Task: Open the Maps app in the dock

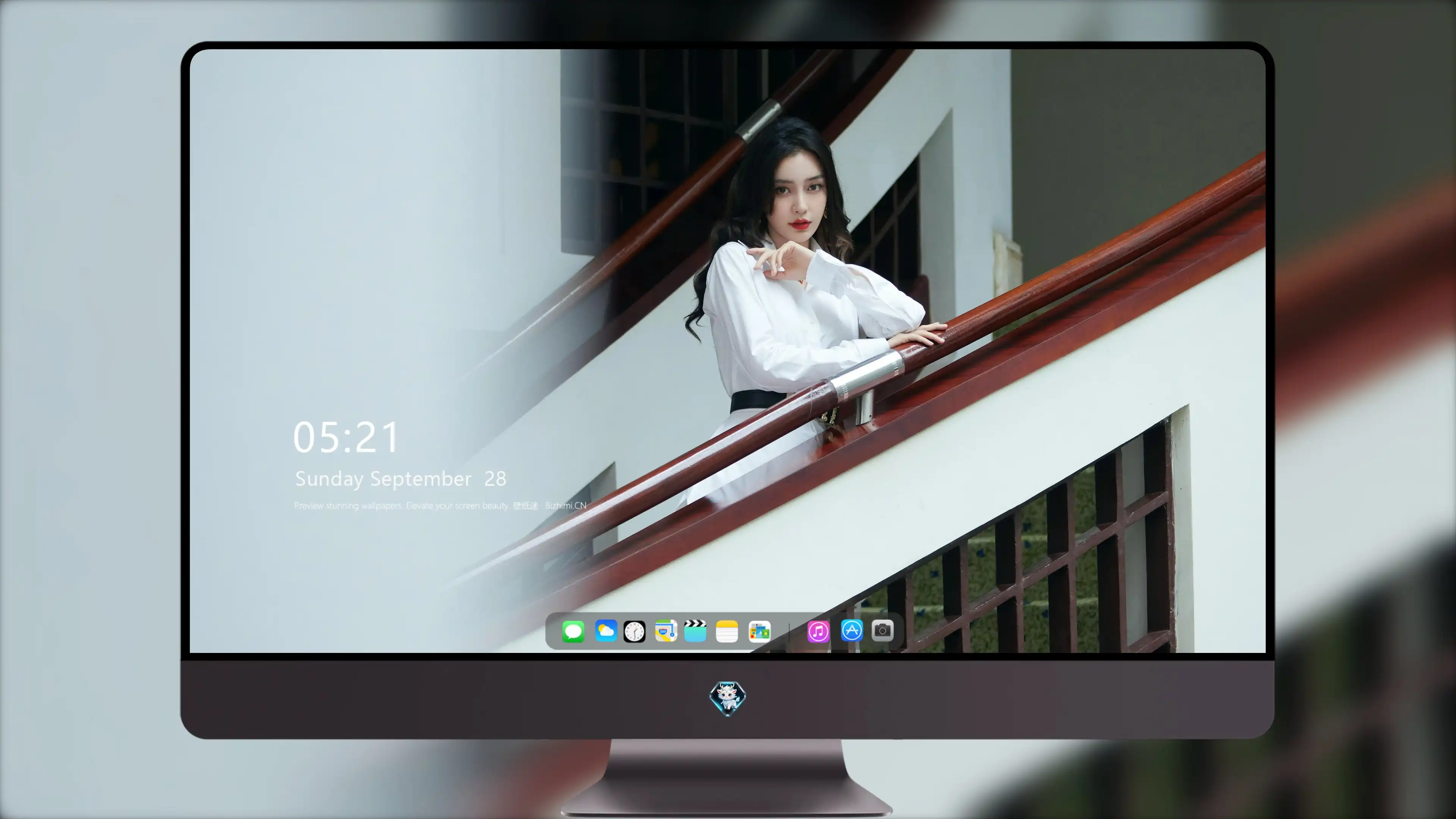Action: pos(666,631)
